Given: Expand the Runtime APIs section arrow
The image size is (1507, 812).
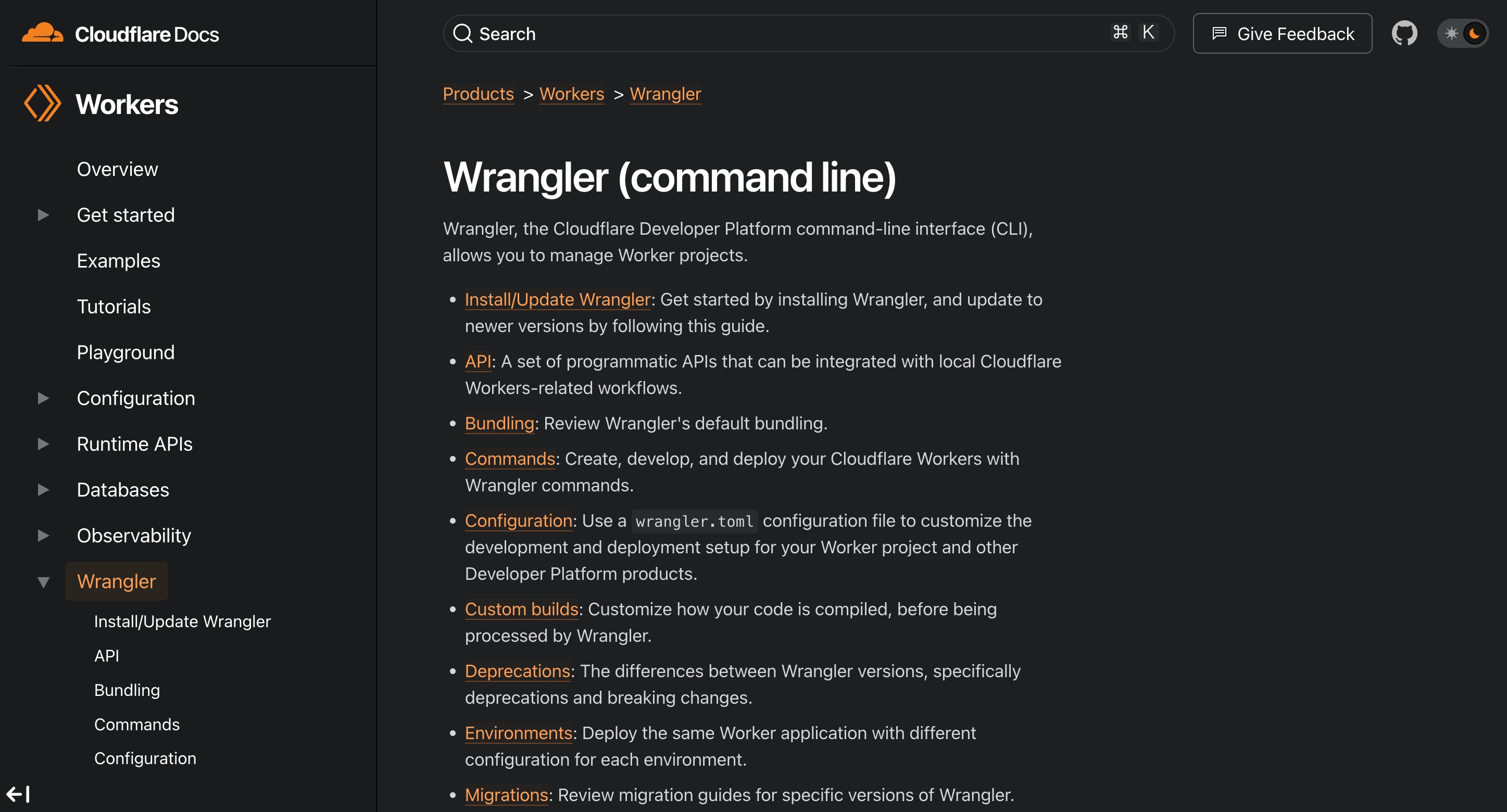Looking at the screenshot, I should [x=43, y=443].
